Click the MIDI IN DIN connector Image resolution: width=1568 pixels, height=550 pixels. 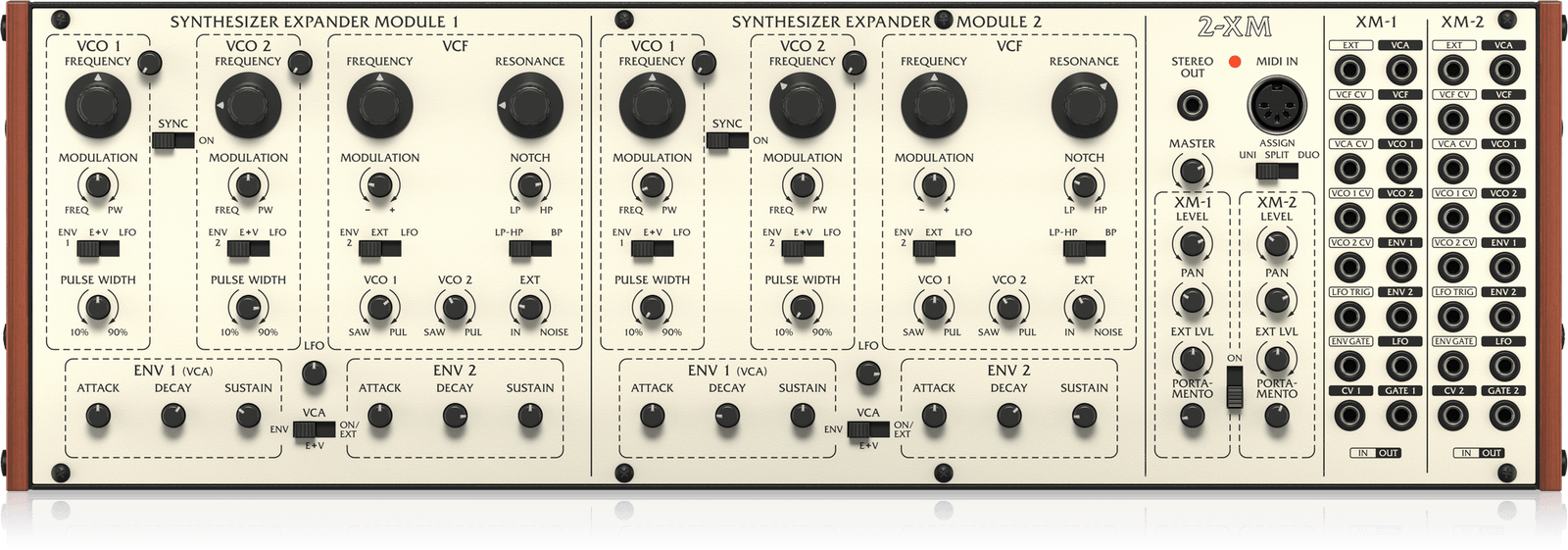(x=1277, y=104)
